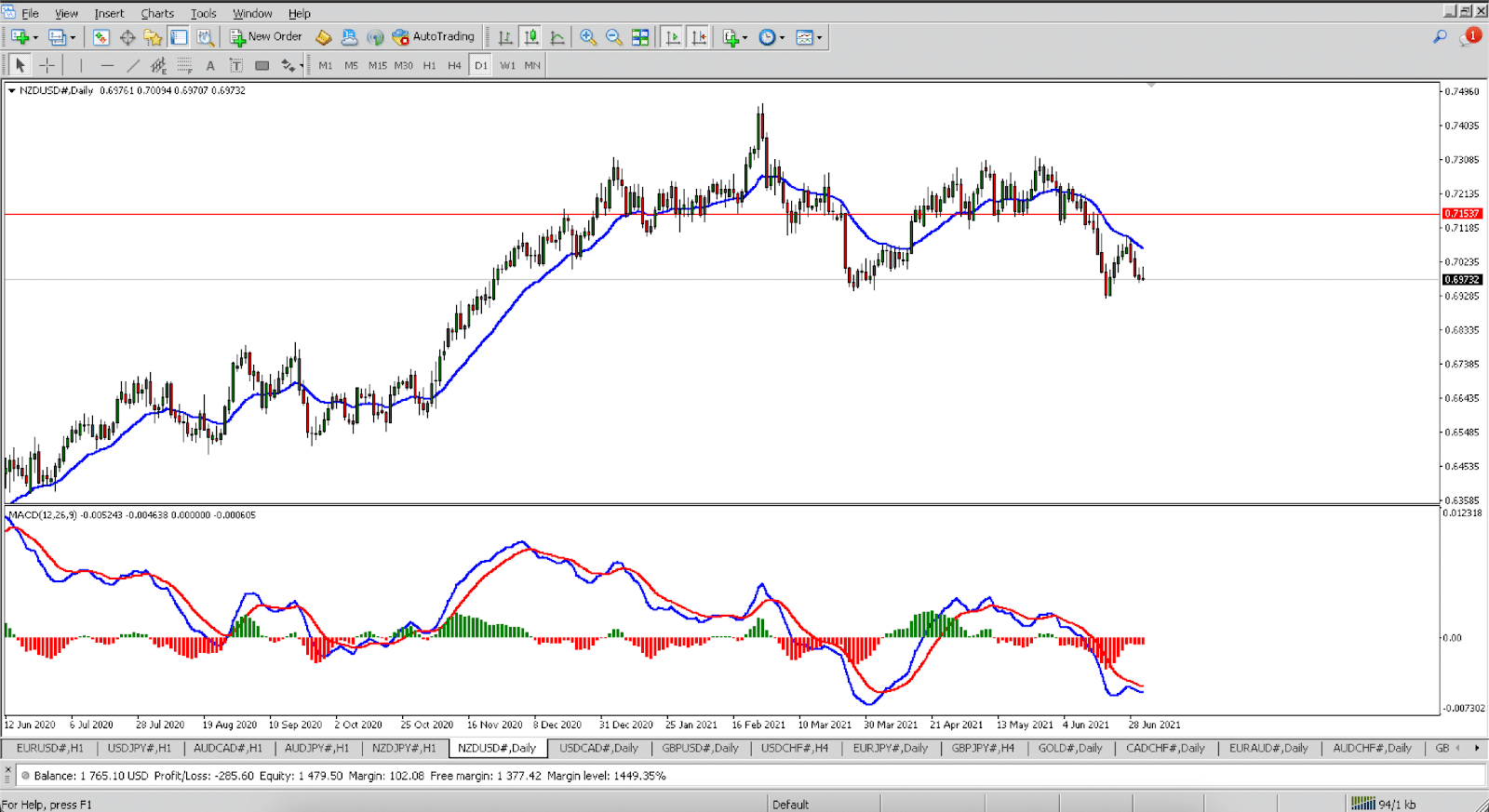
Task: Click the Default profile in status bar
Action: tap(790, 805)
